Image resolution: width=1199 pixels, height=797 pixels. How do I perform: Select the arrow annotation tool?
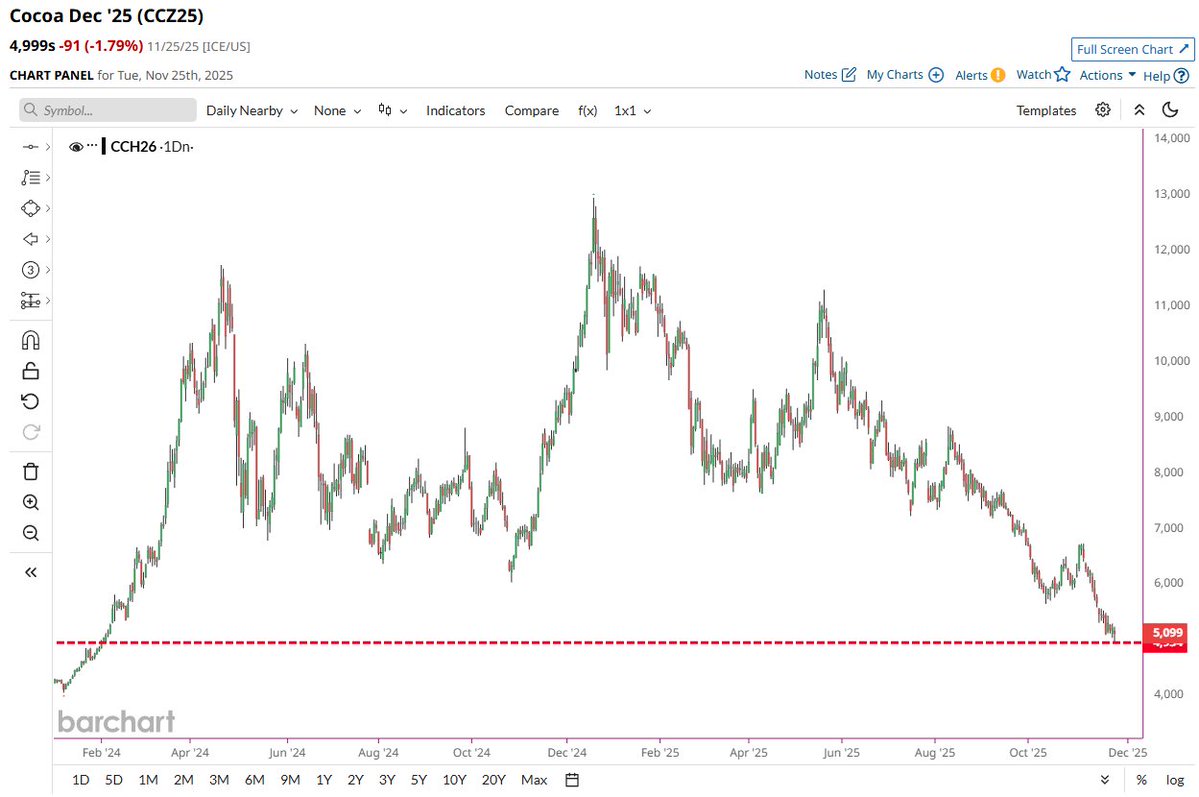click(30, 239)
